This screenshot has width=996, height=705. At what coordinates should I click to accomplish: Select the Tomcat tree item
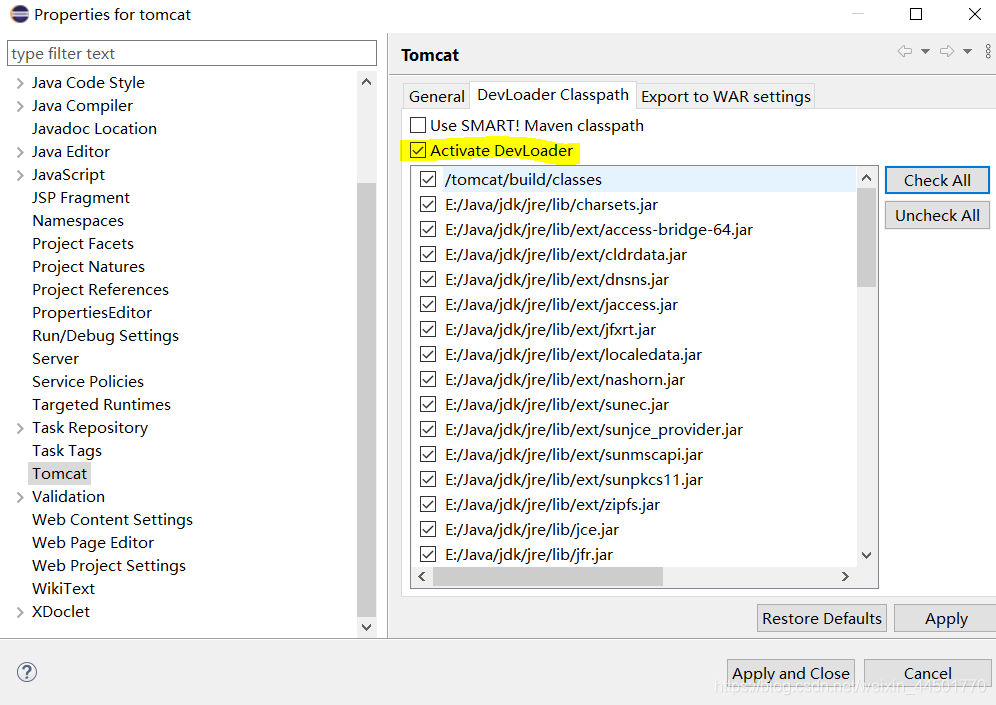point(60,474)
